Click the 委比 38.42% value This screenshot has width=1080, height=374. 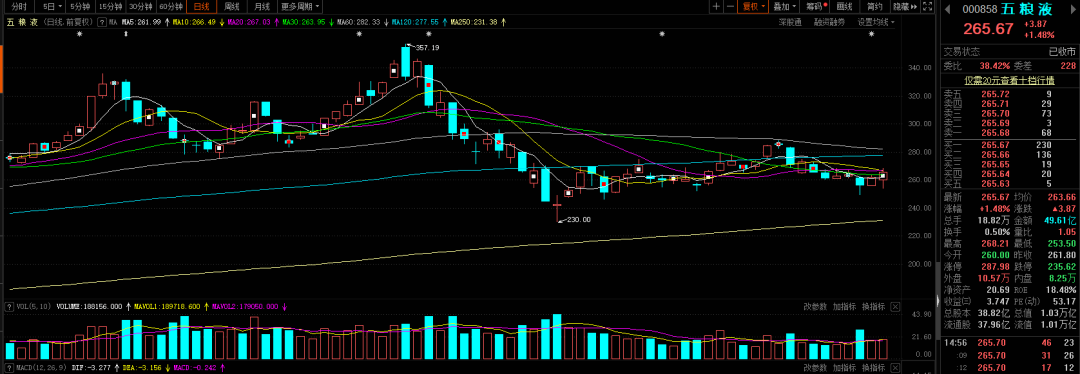click(x=995, y=66)
